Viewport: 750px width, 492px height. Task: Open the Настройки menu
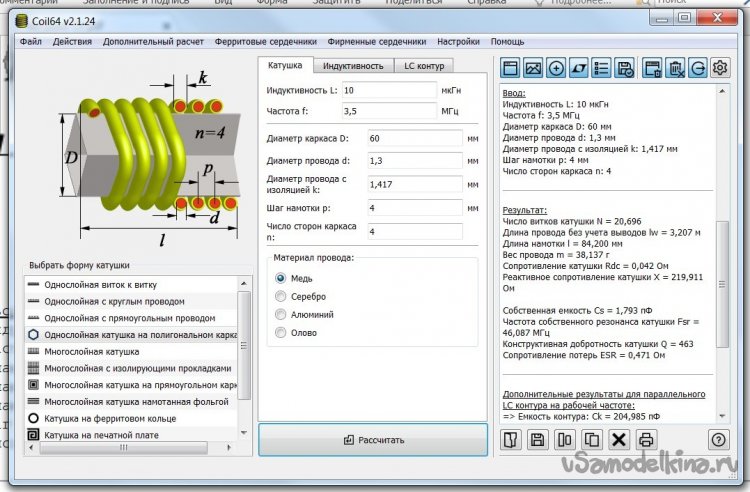point(458,42)
